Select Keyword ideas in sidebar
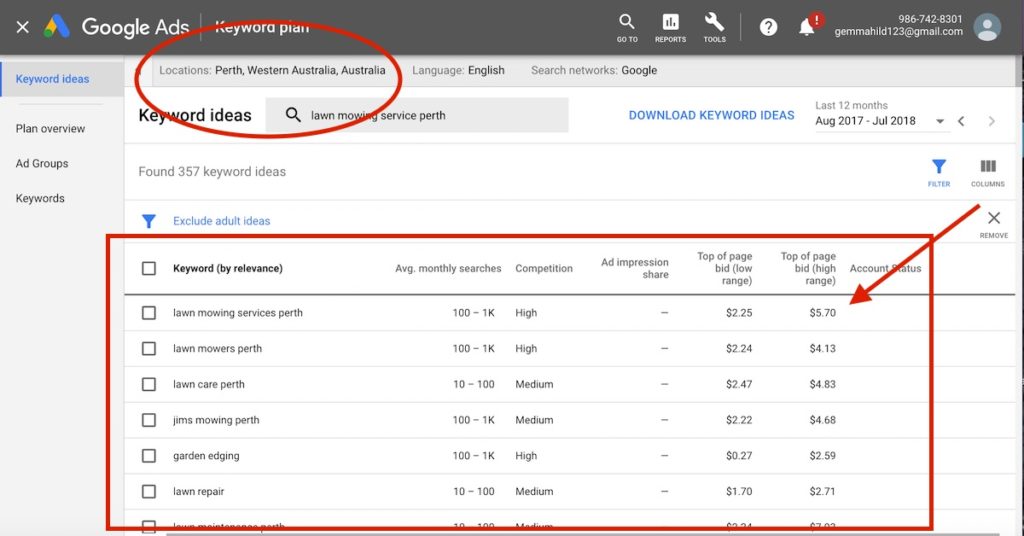Screen dimensions: 1024x536 click(52, 79)
